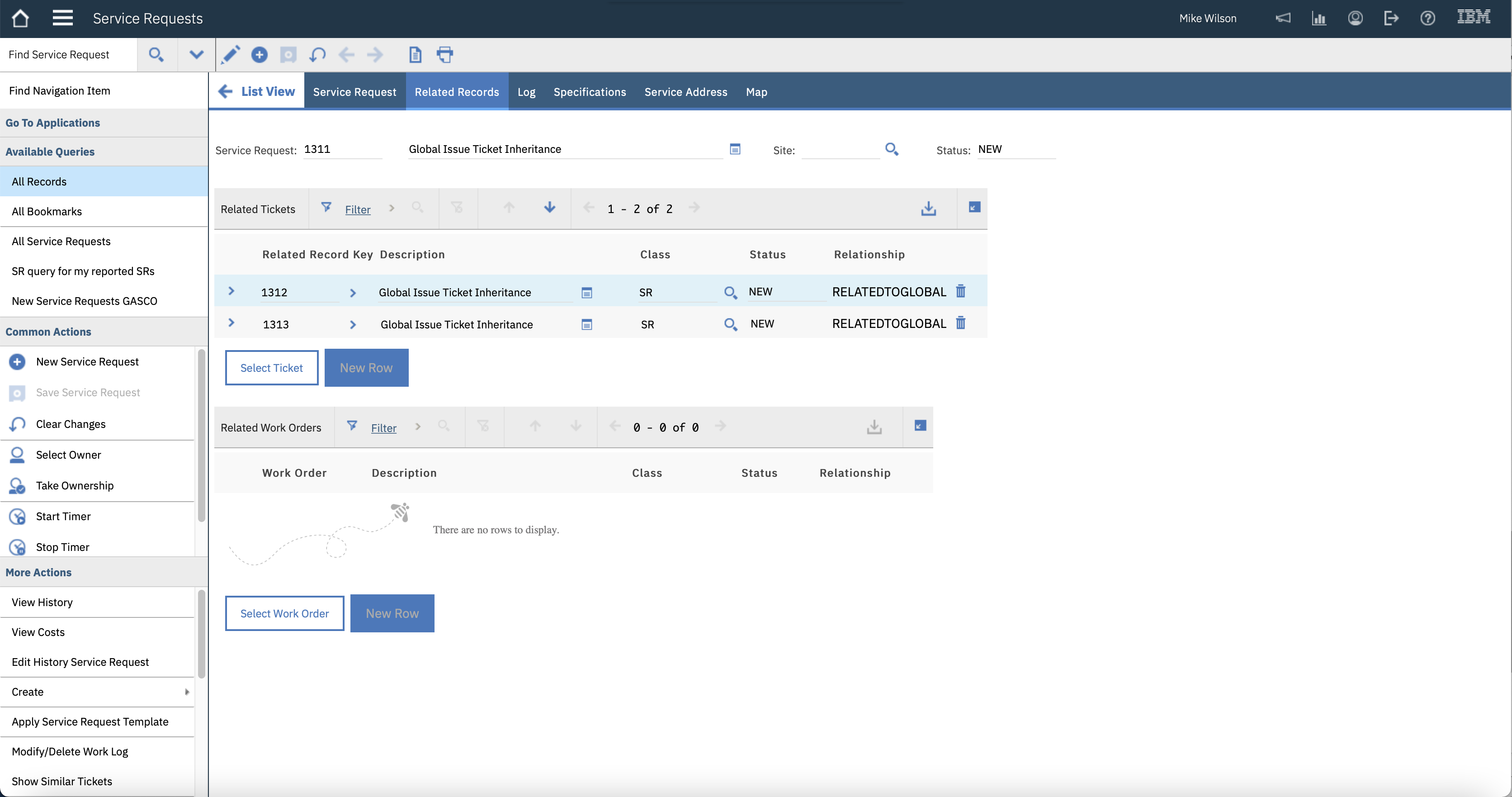
Task: Download the Related Tickets table data
Action: (928, 209)
